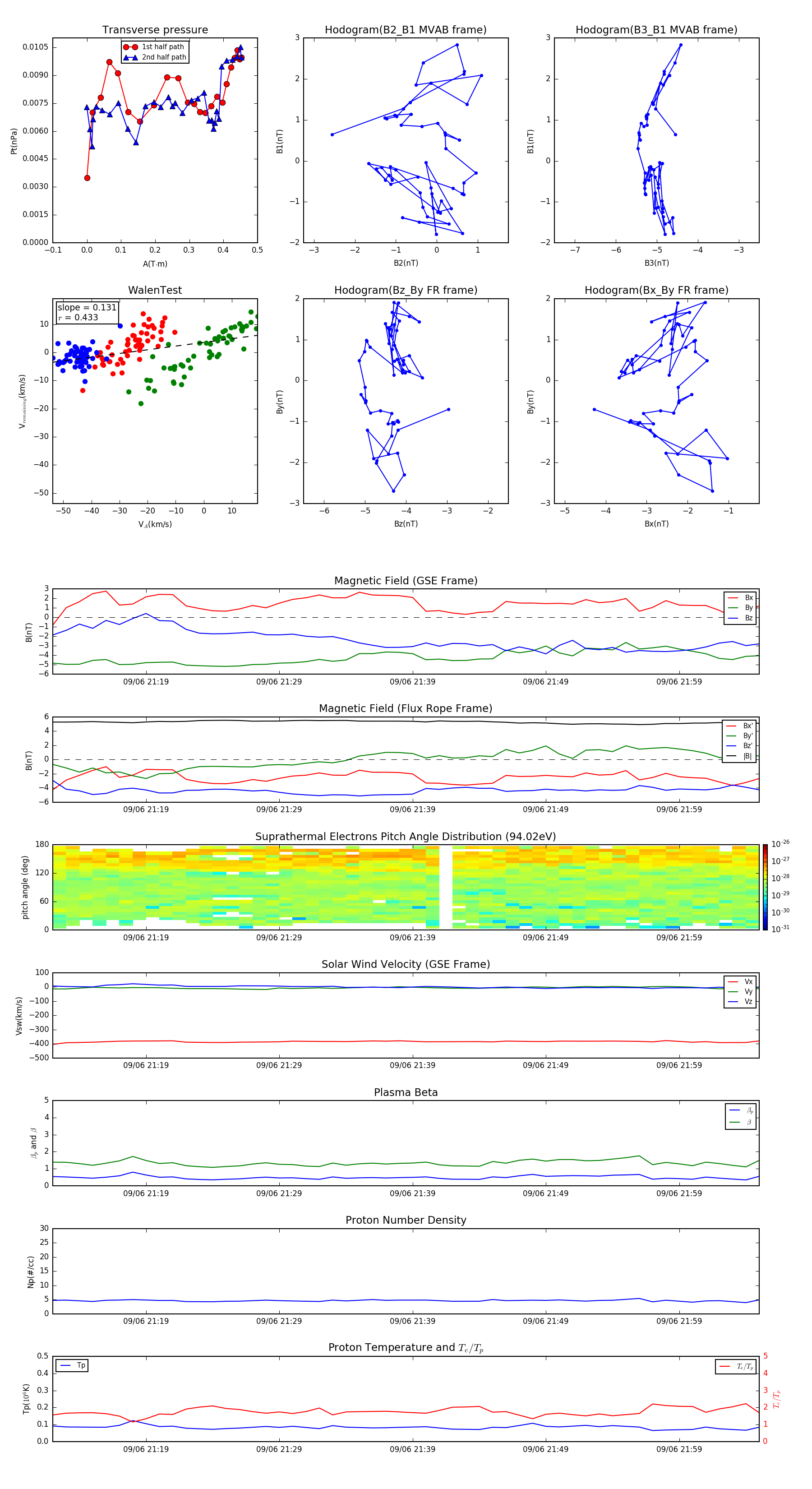The width and height of the screenshot is (812, 1489).
Task: Click 'Bz' legend entry in GSE field plot
Action: point(740,618)
